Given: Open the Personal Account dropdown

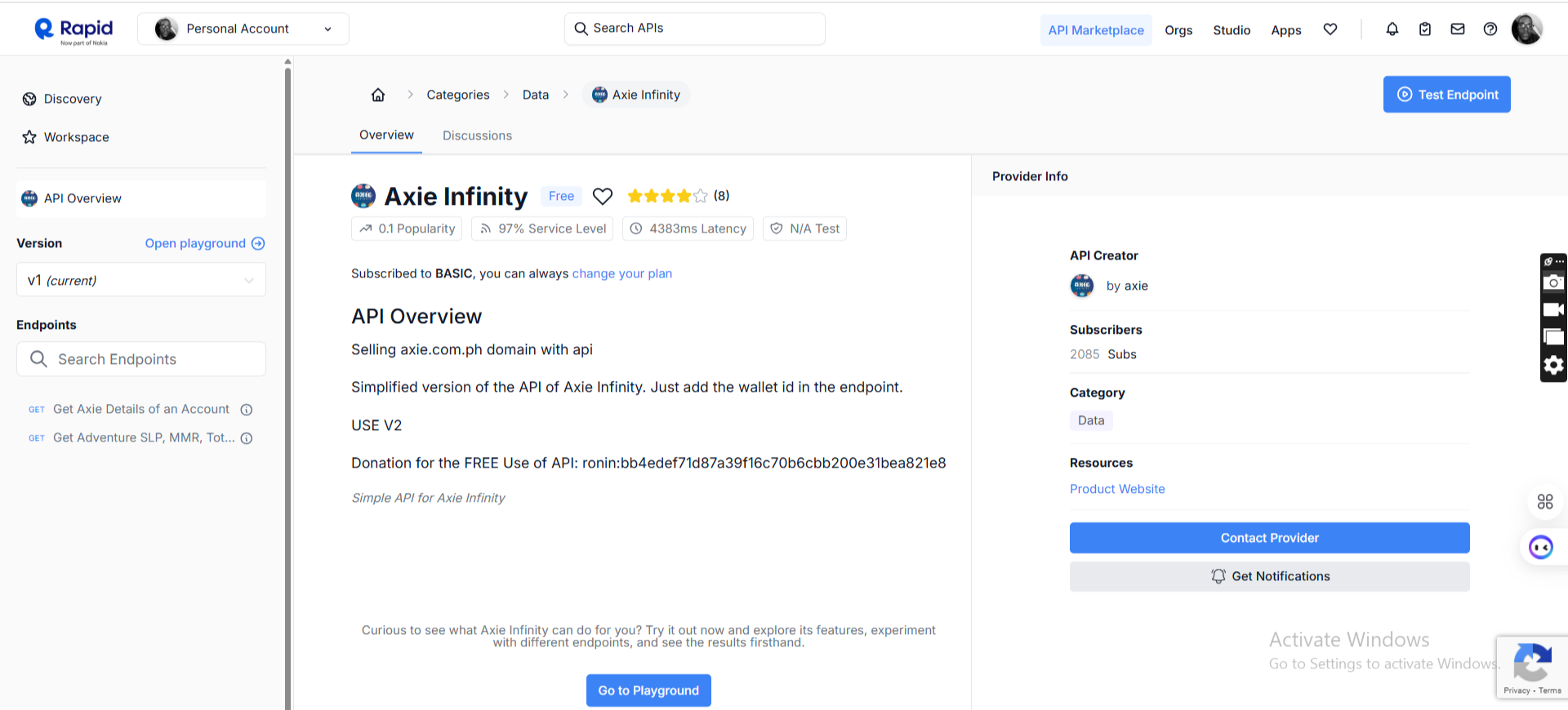Looking at the screenshot, I should 243,29.
